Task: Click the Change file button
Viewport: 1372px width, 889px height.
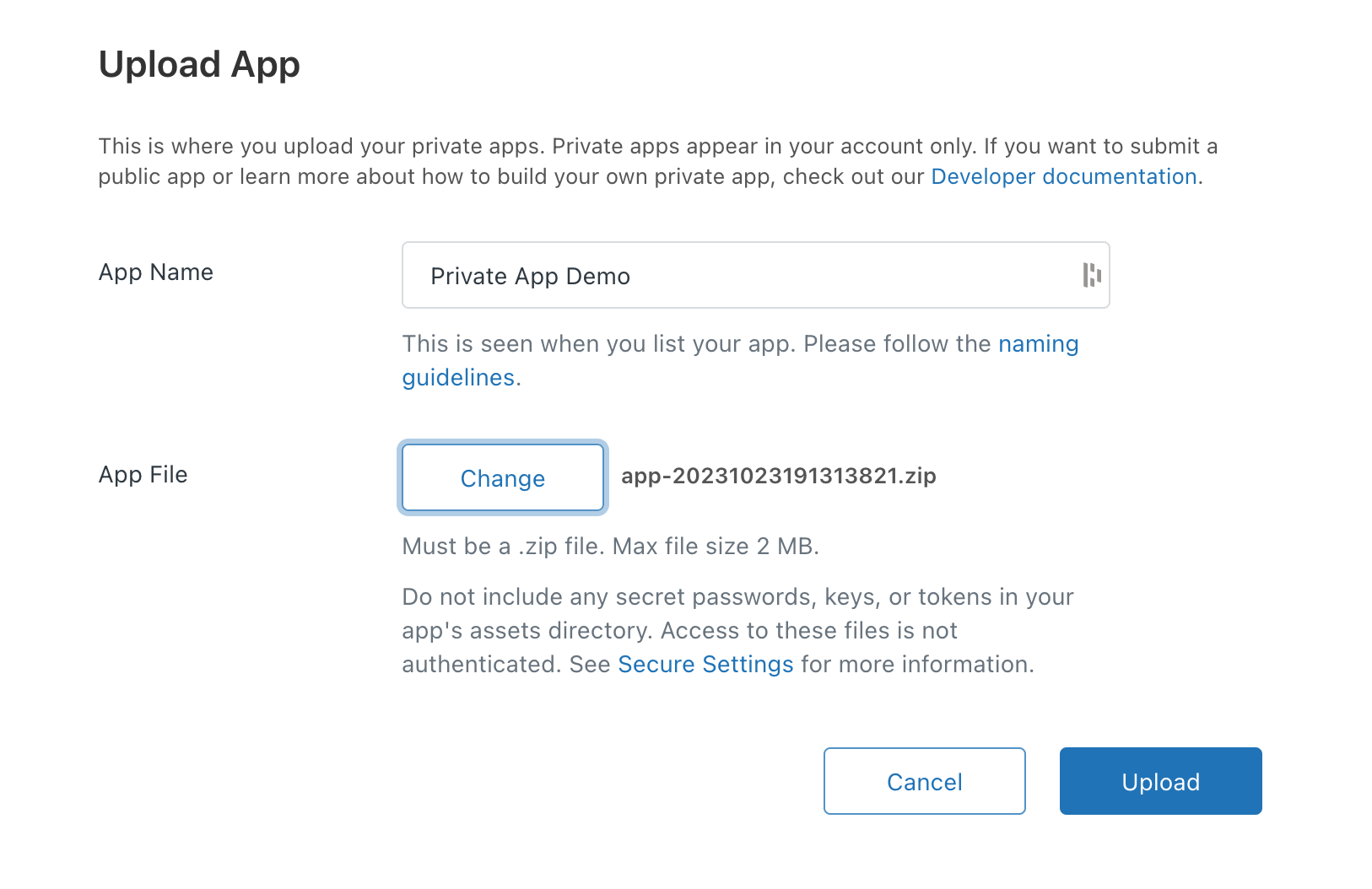Action: (x=503, y=477)
